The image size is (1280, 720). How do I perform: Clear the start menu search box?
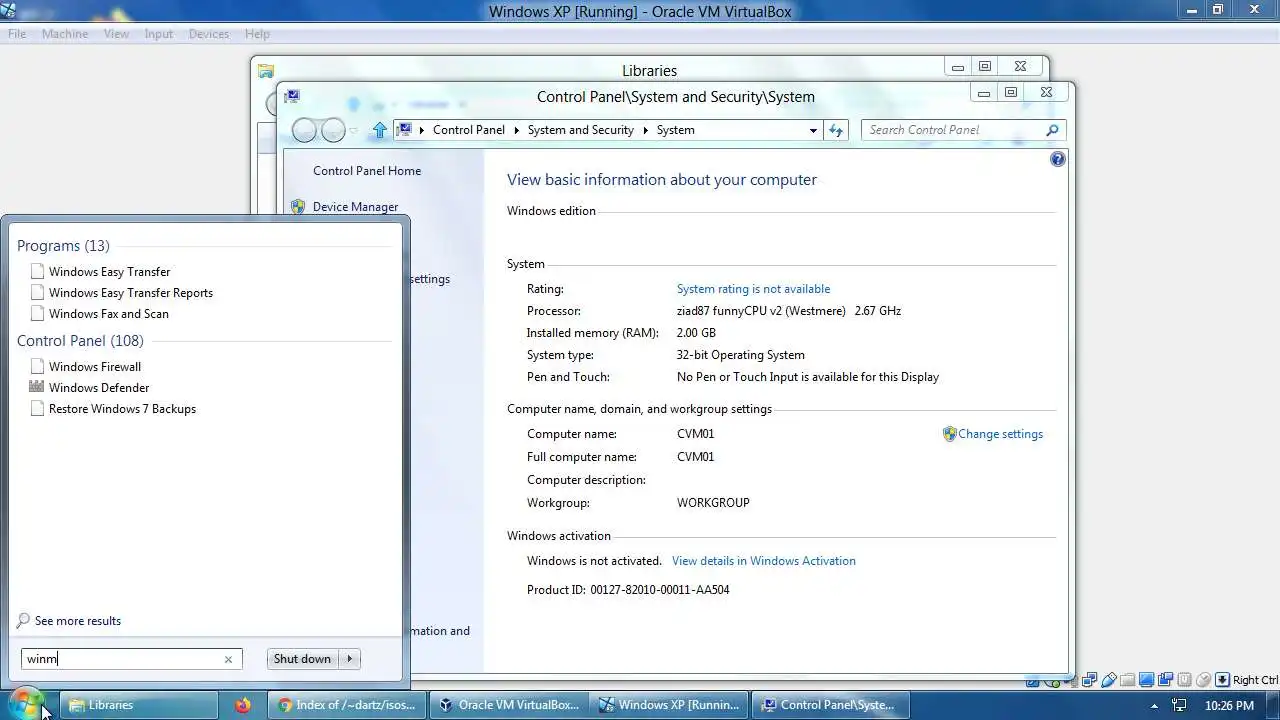(228, 659)
